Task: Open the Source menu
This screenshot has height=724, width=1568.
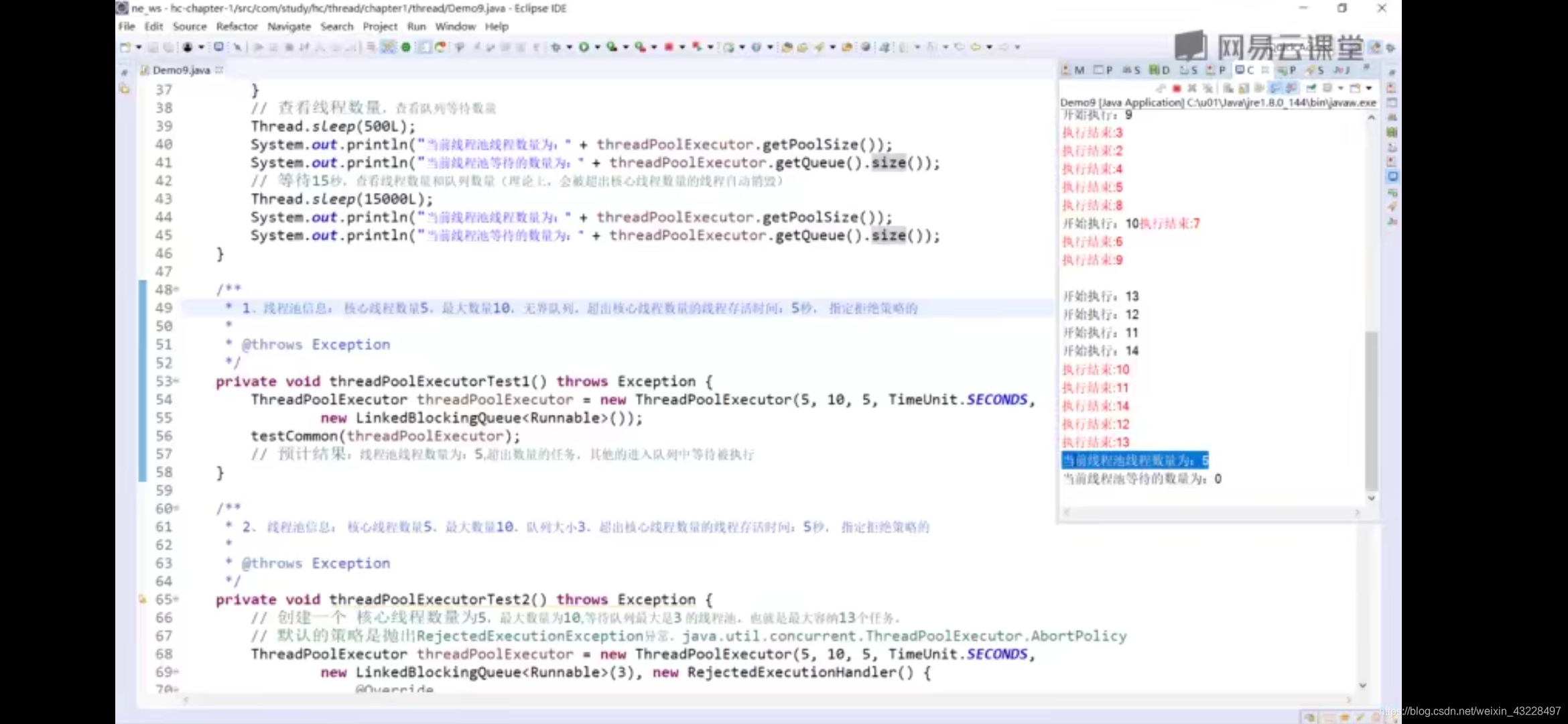Action: pos(190,26)
